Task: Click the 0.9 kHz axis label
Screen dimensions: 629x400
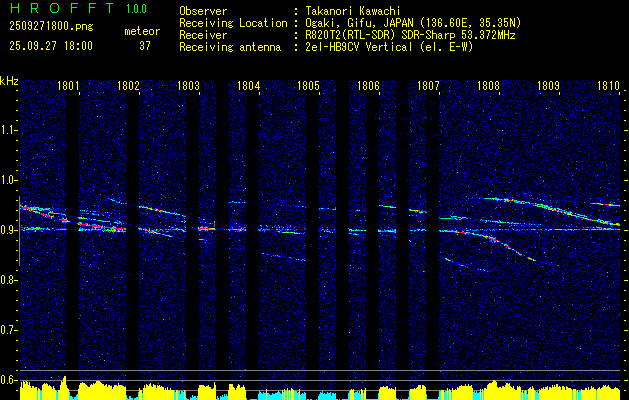Action: coord(9,230)
